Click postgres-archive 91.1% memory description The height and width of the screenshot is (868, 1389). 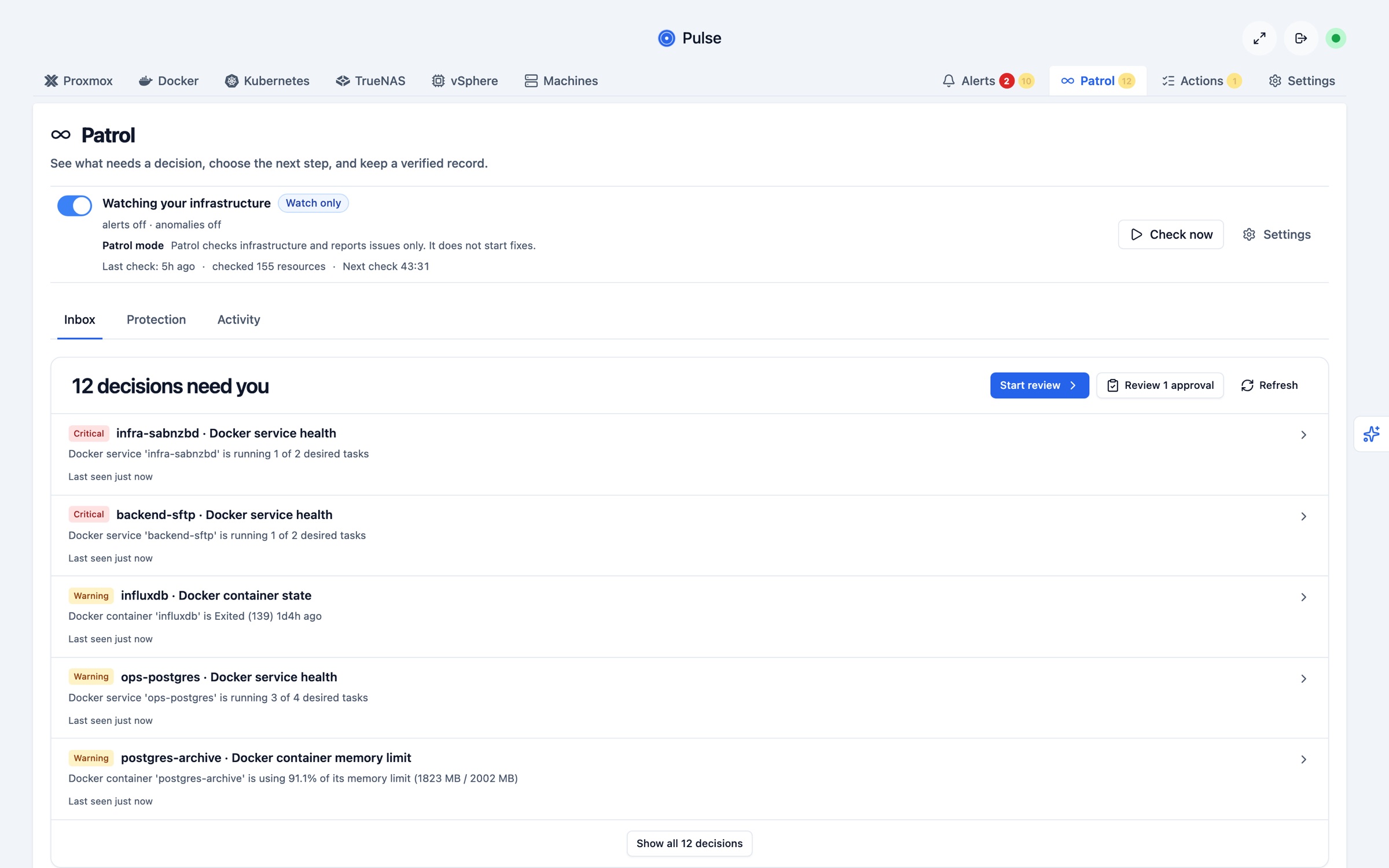click(293, 779)
